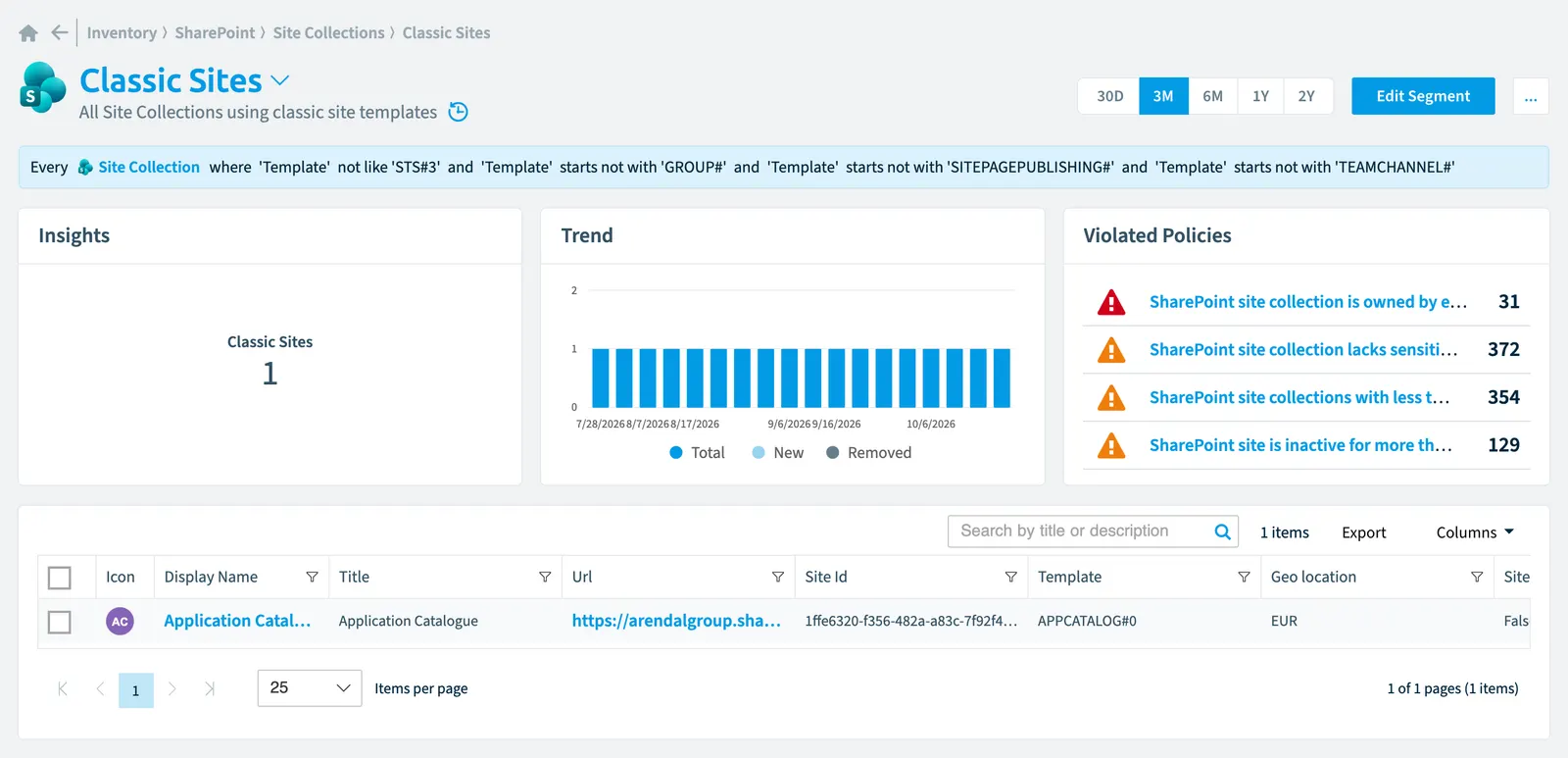Image resolution: width=1568 pixels, height=758 pixels.
Task: Expand the Classic Sites segment dropdown
Action: point(280,80)
